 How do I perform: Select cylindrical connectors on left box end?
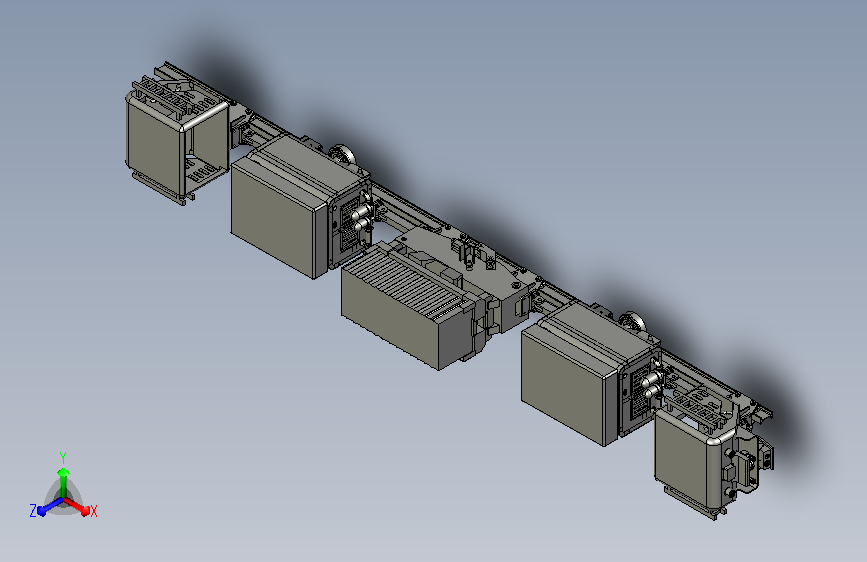[362, 217]
